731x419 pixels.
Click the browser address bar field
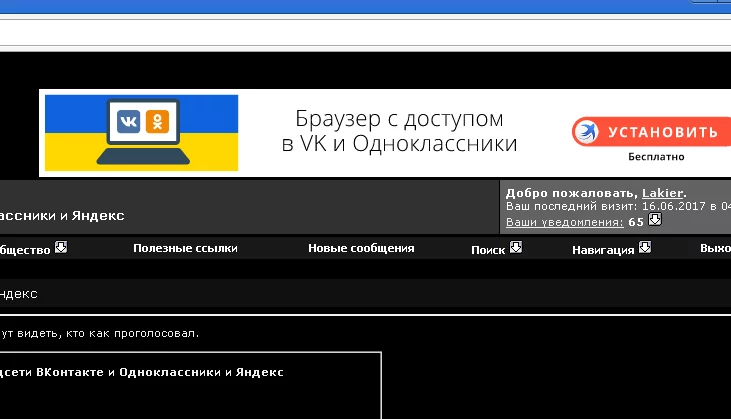pyautogui.click(x=366, y=33)
